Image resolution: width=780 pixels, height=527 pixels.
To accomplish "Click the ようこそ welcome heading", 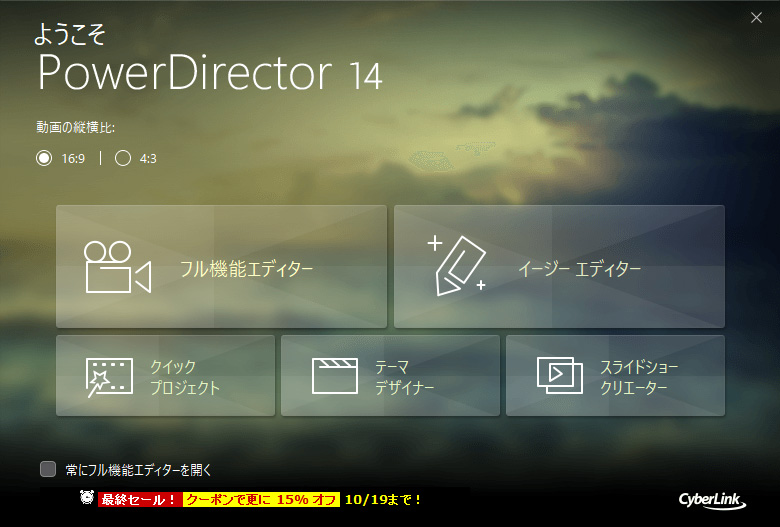I will [70, 34].
